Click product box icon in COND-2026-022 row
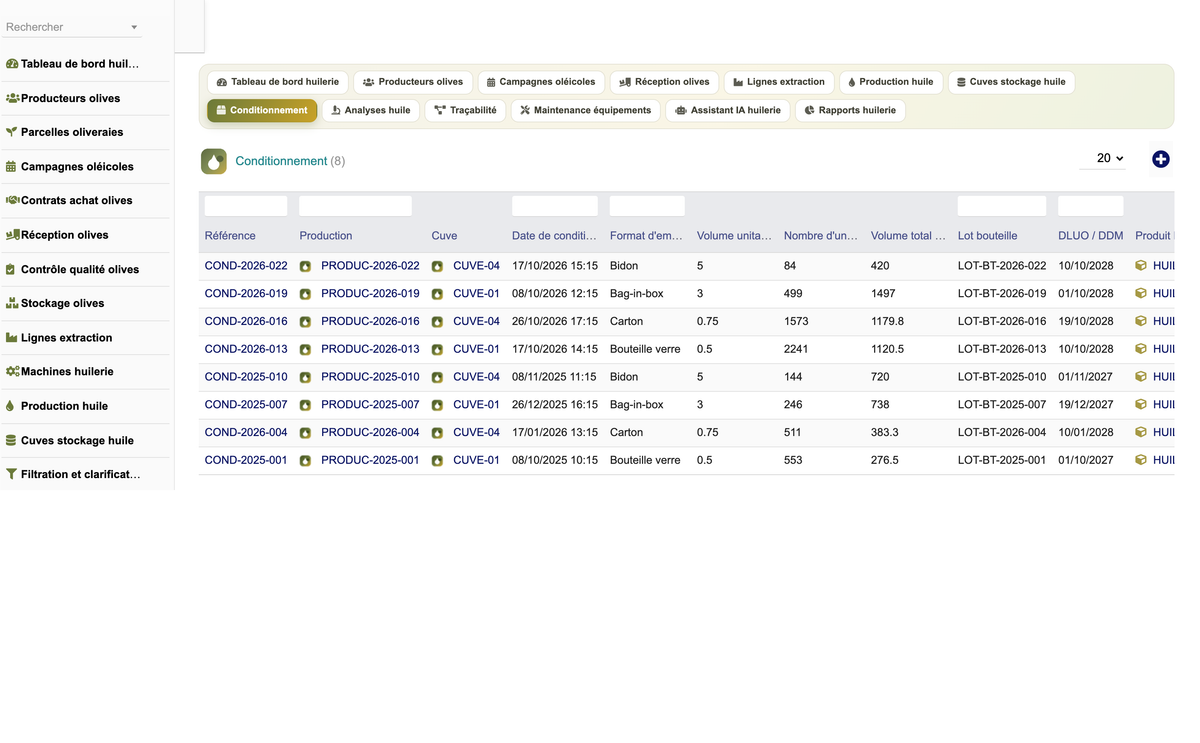 click(x=1141, y=266)
